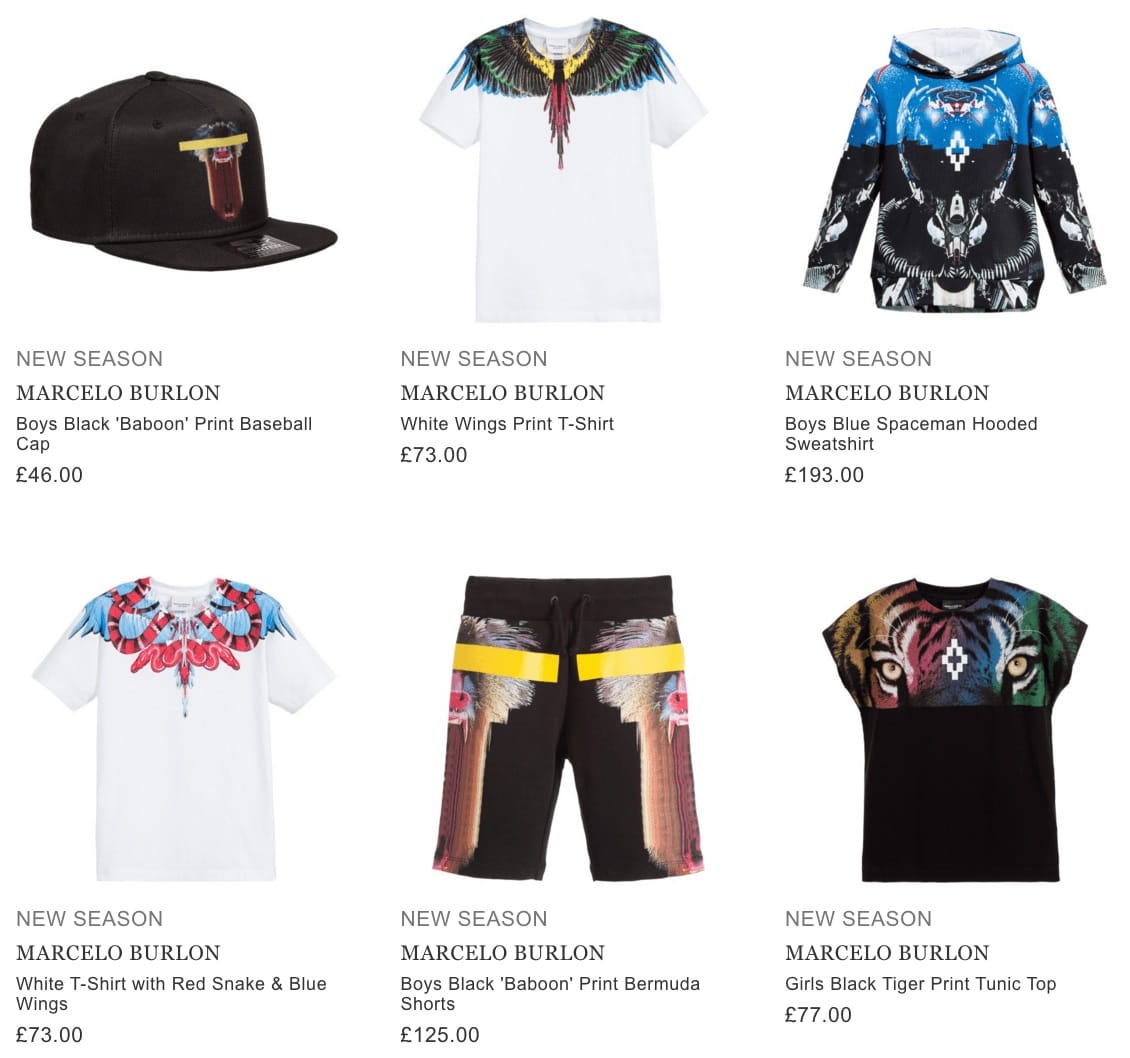Open the blue Spaceman hooded sweatshirt image
The image size is (1130, 1058).
[955, 172]
